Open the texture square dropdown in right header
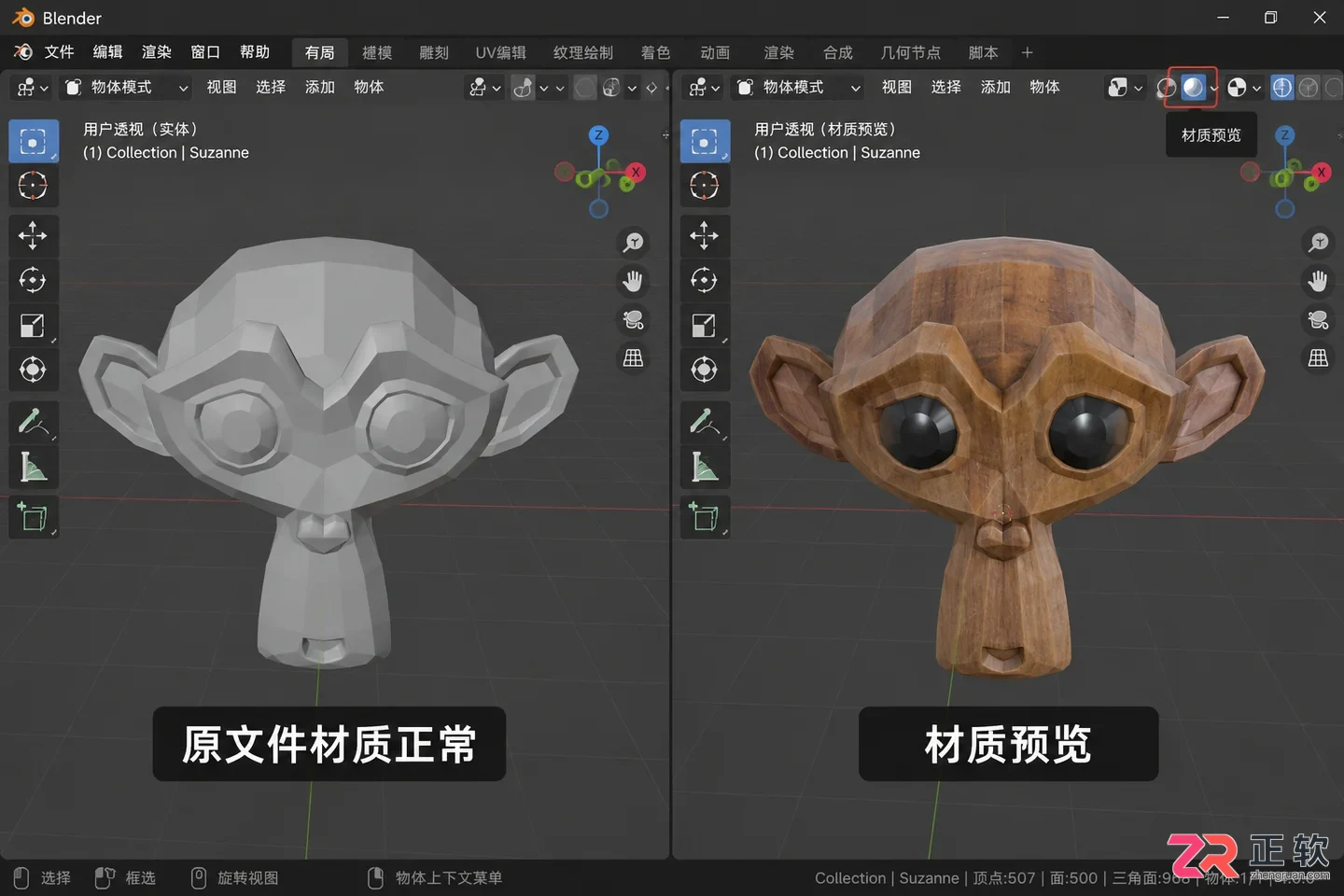 pyautogui.click(x=1125, y=88)
